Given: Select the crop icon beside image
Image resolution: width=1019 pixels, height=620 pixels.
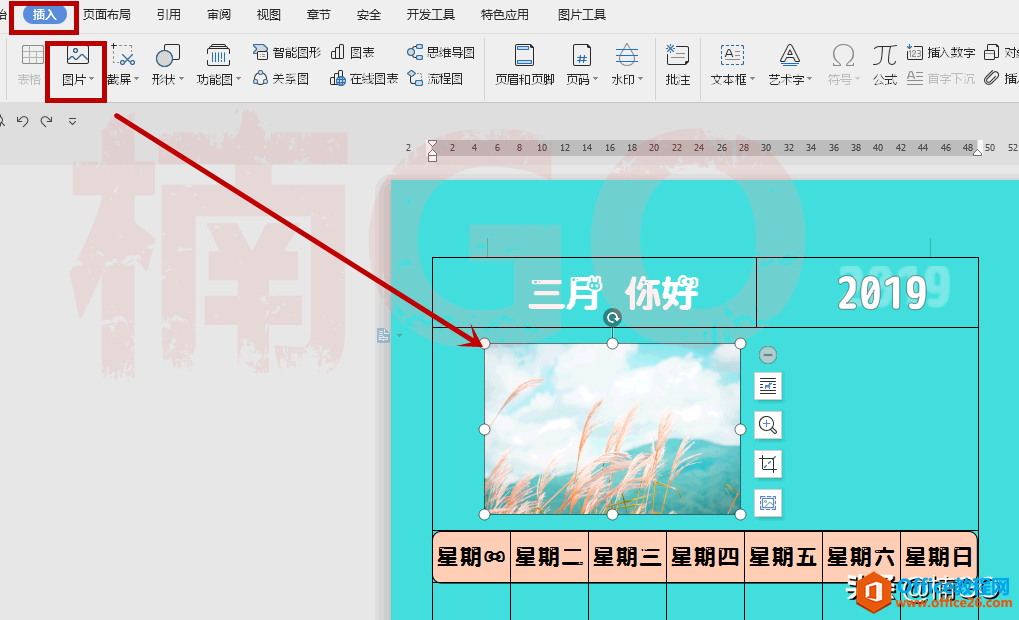Looking at the screenshot, I should [x=767, y=464].
